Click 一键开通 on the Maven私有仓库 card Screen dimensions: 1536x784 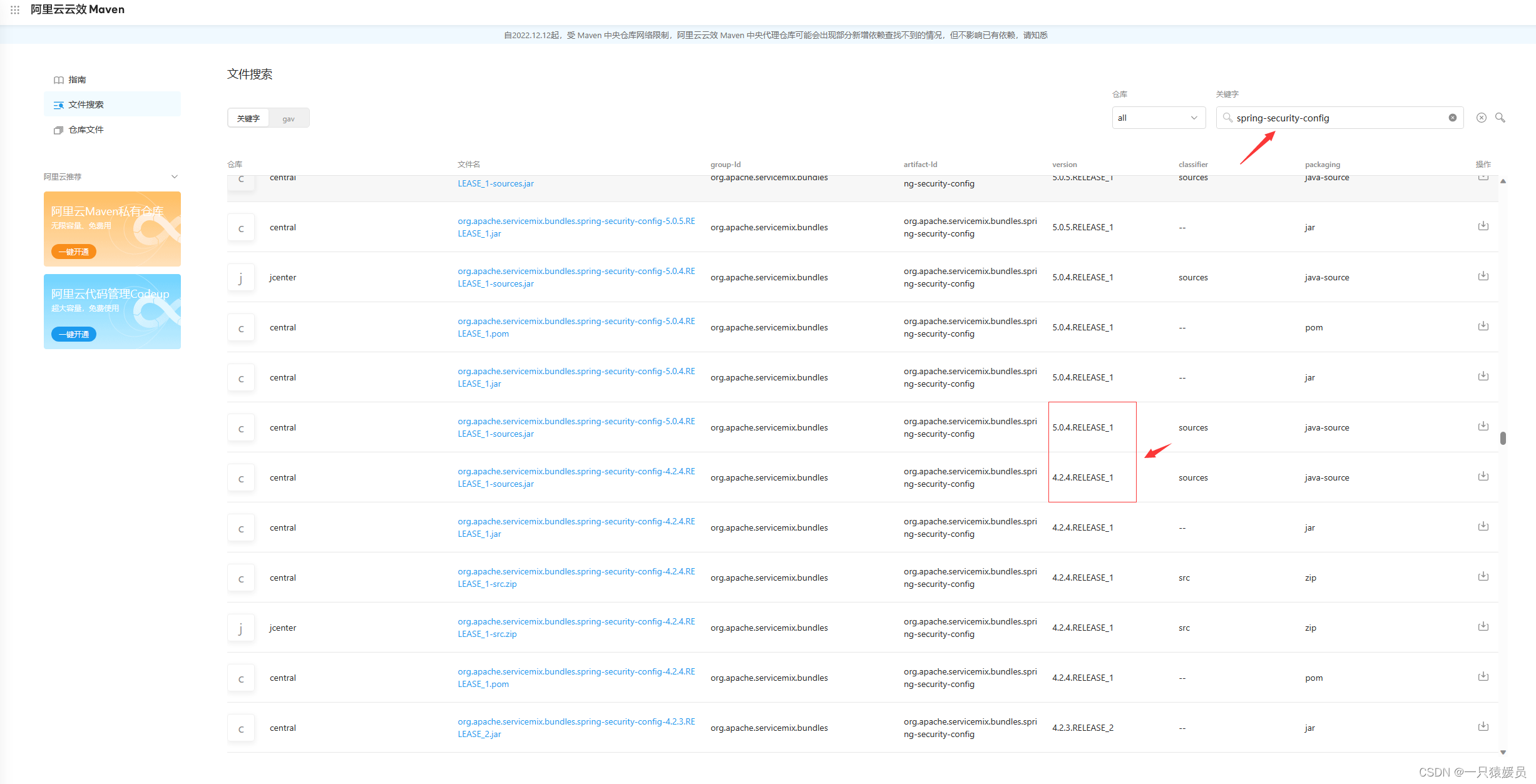(74, 252)
